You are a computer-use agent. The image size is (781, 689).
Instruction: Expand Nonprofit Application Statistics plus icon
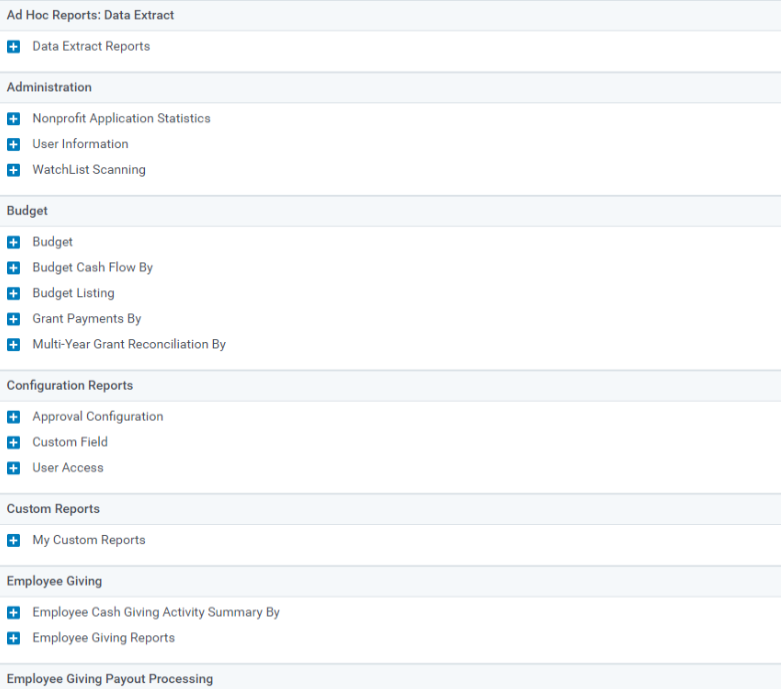(13, 119)
